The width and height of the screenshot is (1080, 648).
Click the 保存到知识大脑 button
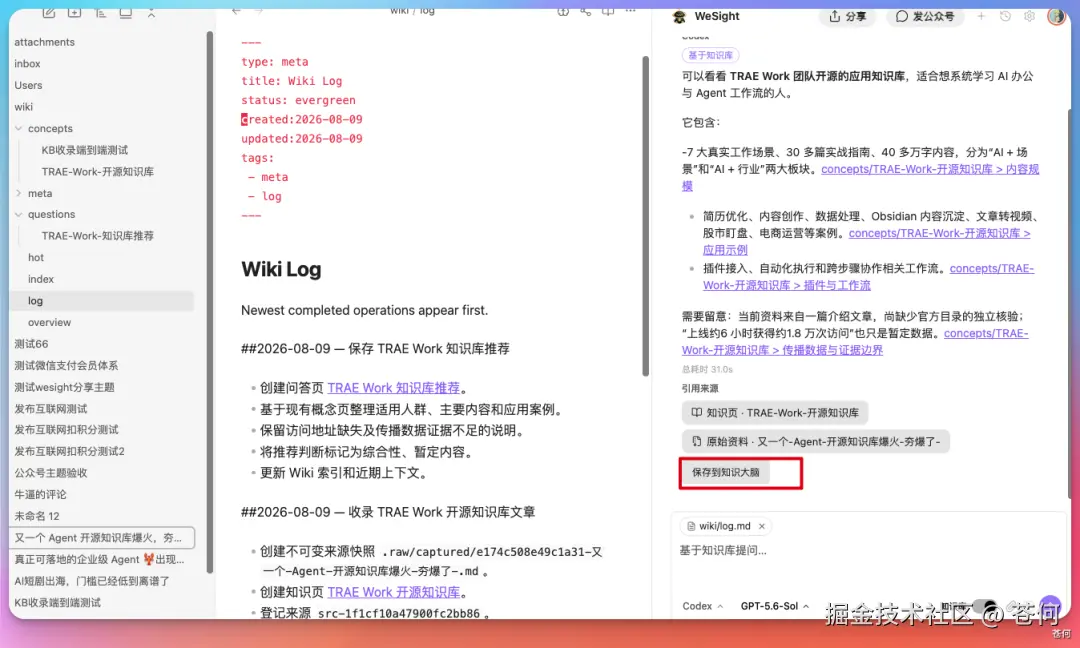click(725, 472)
